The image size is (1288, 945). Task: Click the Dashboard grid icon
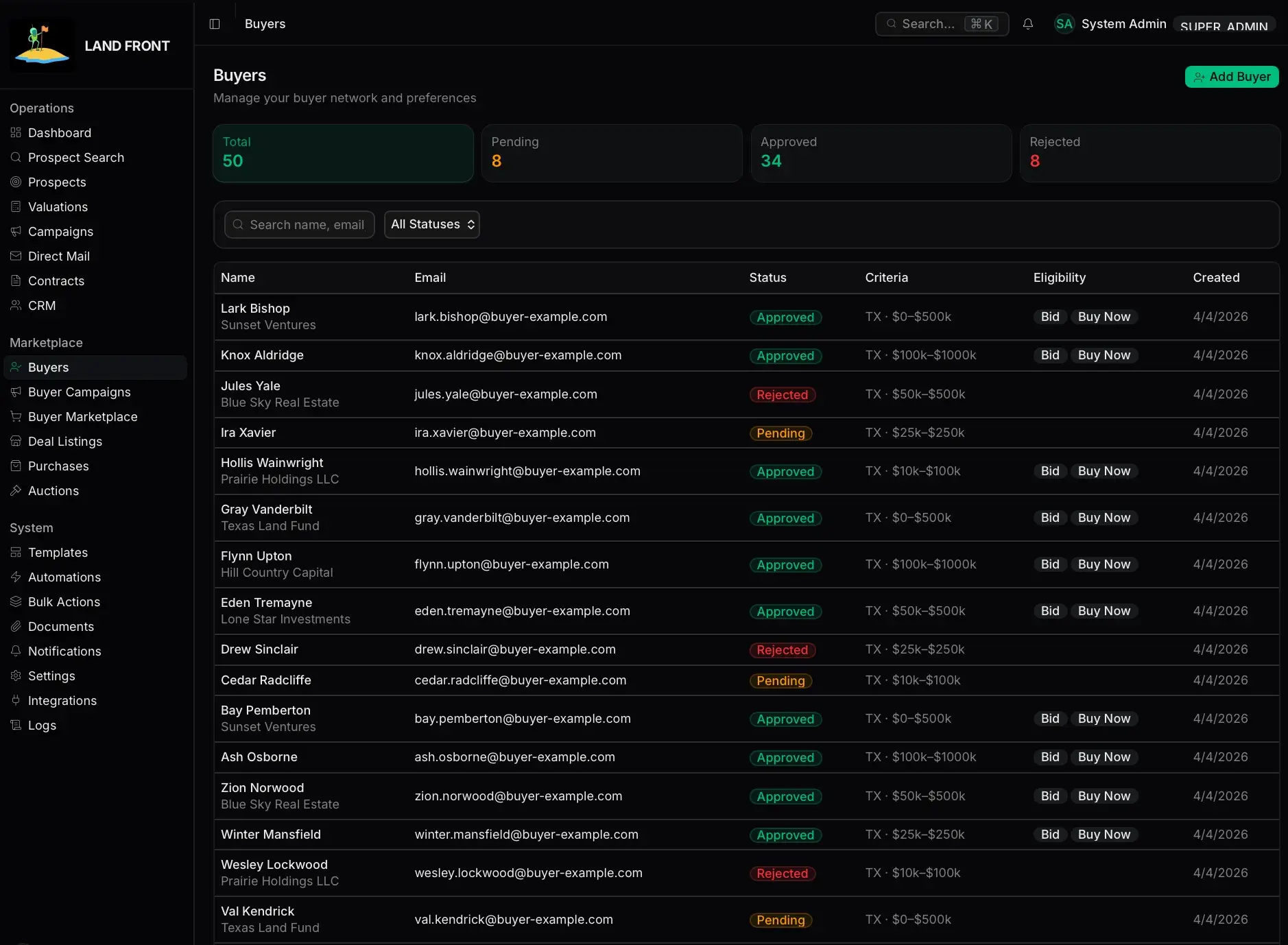pos(16,132)
